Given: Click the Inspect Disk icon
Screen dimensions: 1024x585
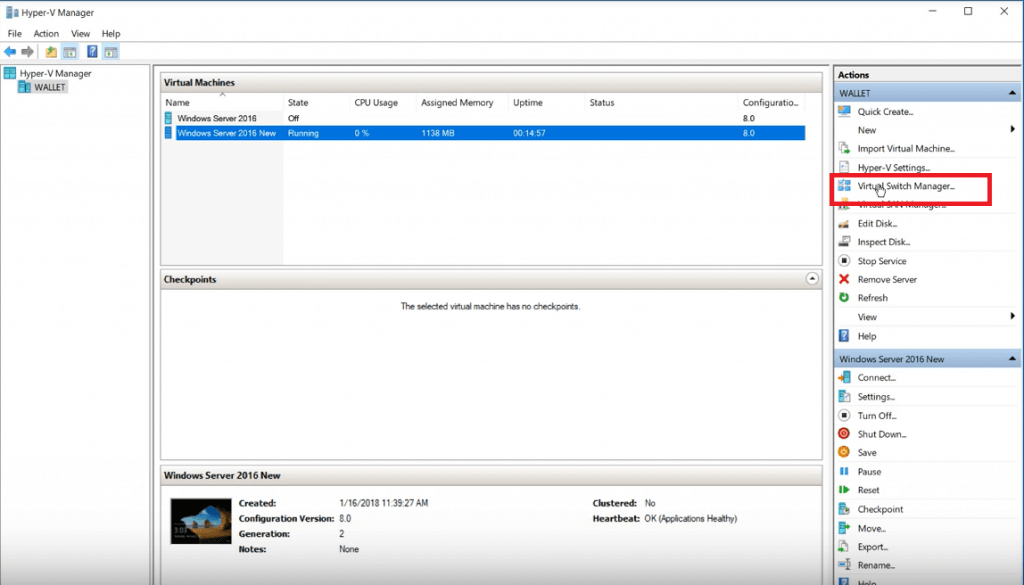Looking at the screenshot, I should pyautogui.click(x=844, y=242).
